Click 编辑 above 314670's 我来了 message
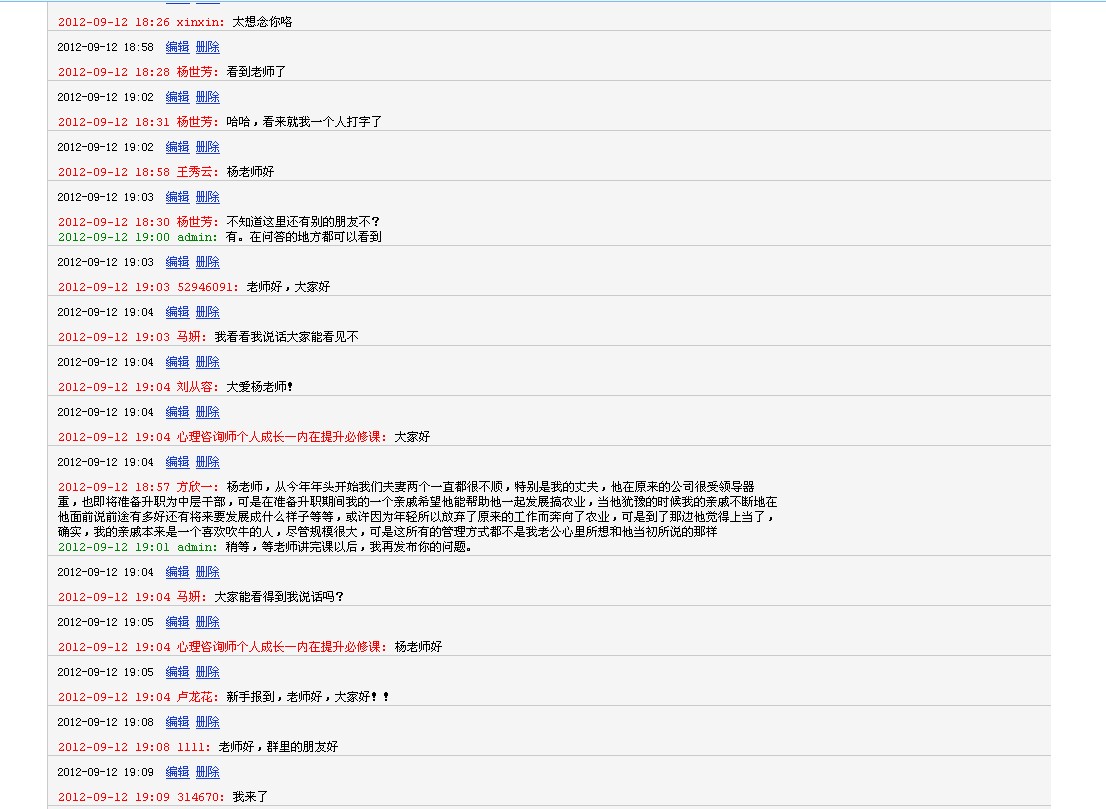1106x809 pixels. 177,772
